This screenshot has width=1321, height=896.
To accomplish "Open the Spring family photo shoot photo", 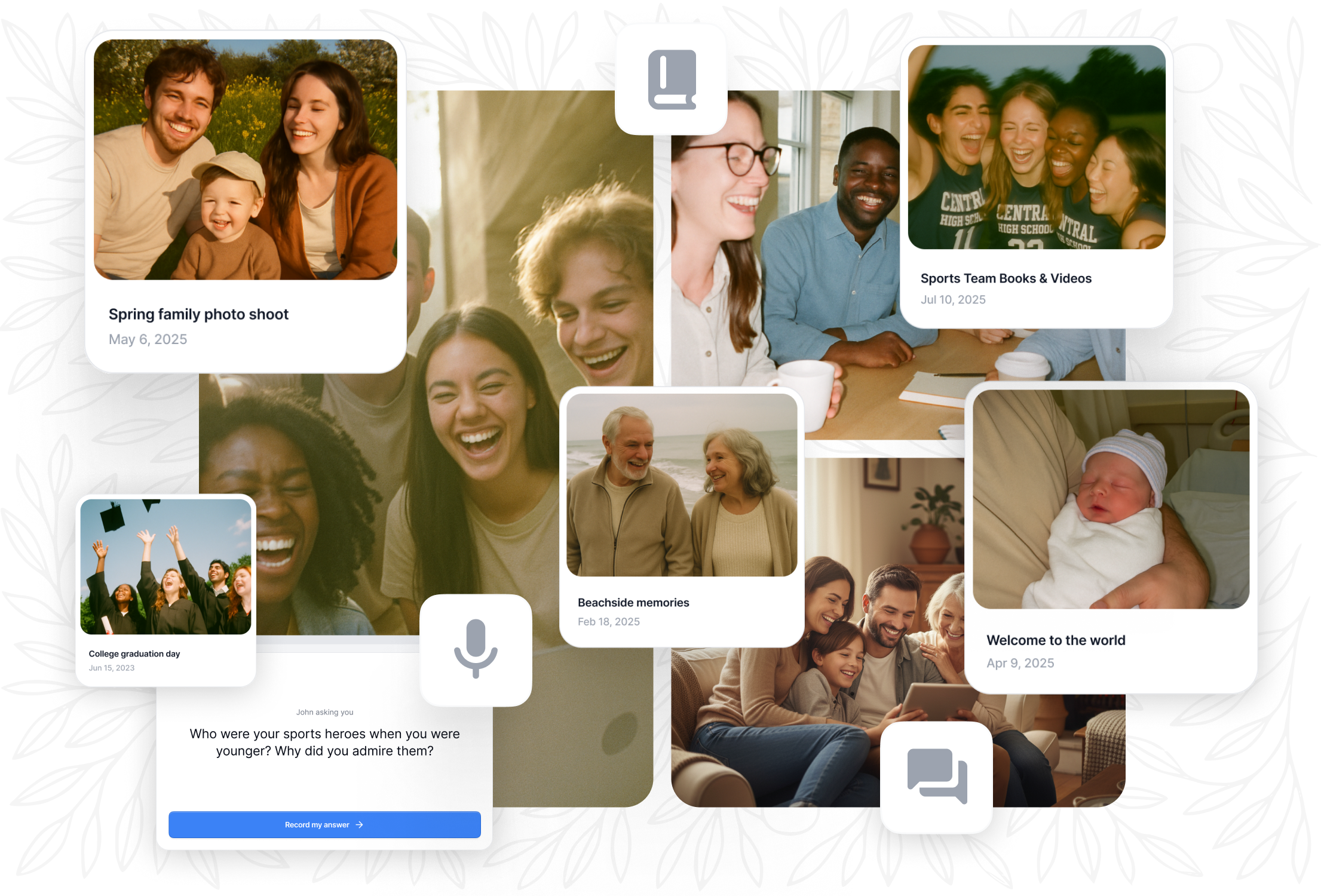I will (245, 159).
